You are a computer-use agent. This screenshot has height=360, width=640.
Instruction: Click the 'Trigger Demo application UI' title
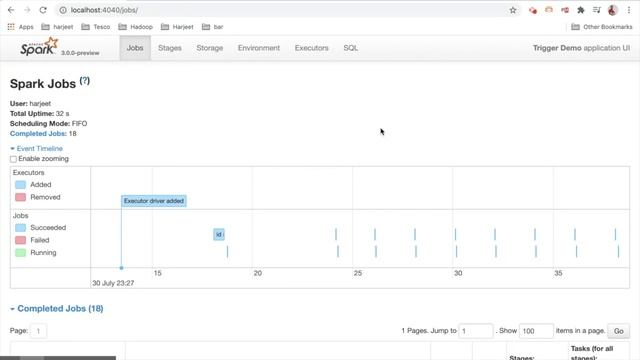(x=581, y=48)
